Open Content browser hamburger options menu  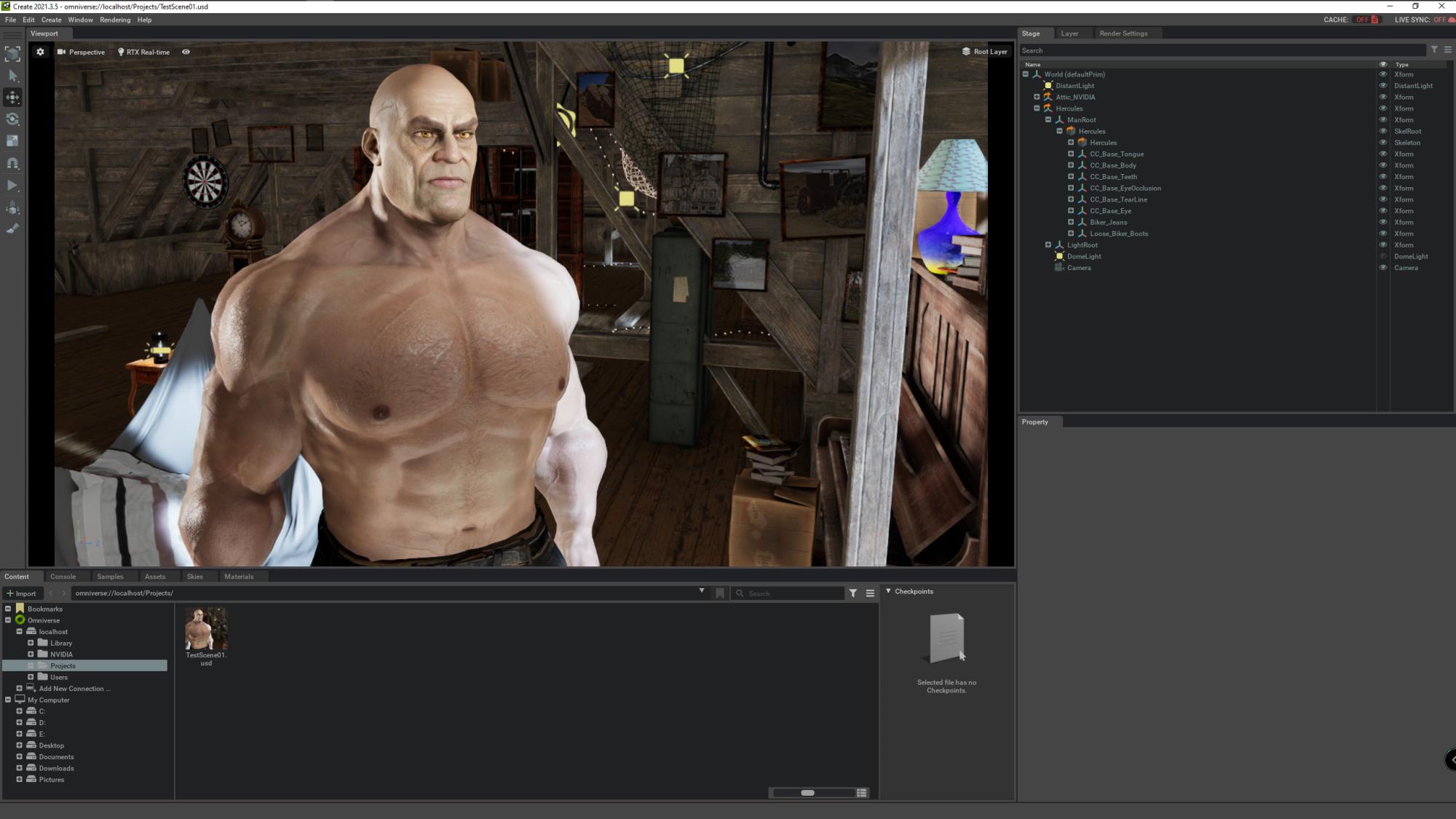870,593
